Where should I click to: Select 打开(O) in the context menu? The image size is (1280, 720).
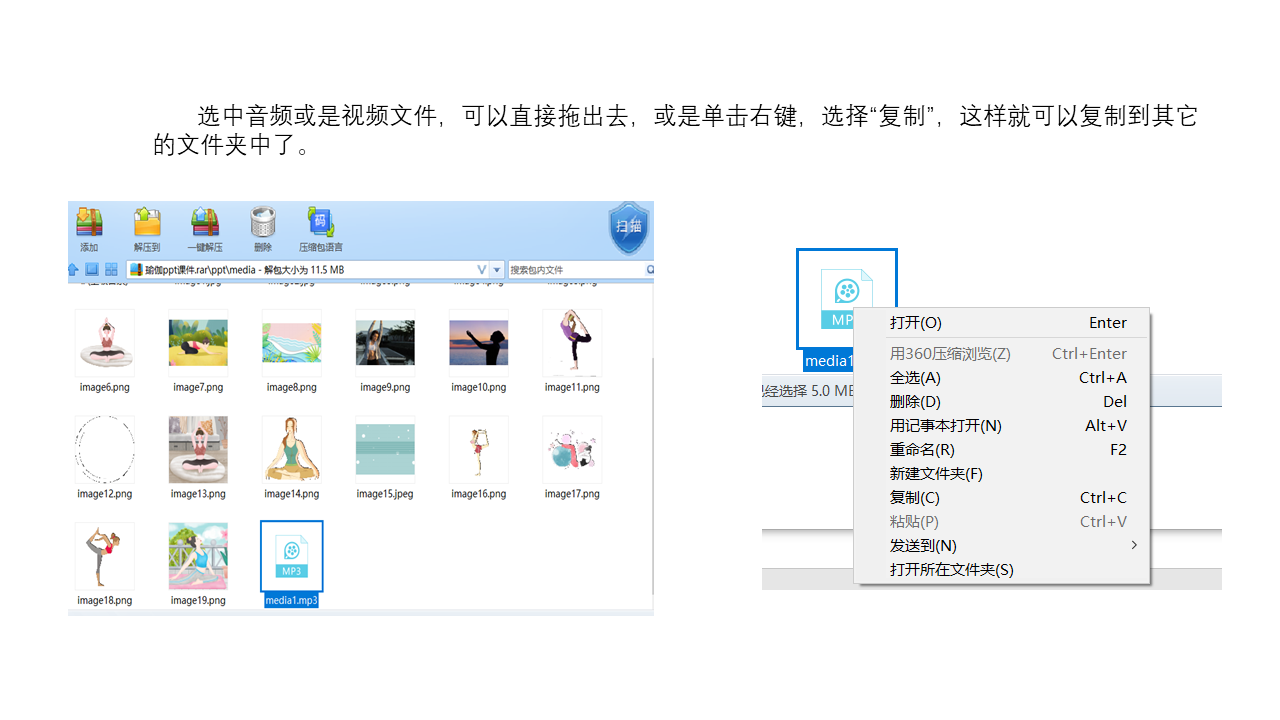coord(916,323)
